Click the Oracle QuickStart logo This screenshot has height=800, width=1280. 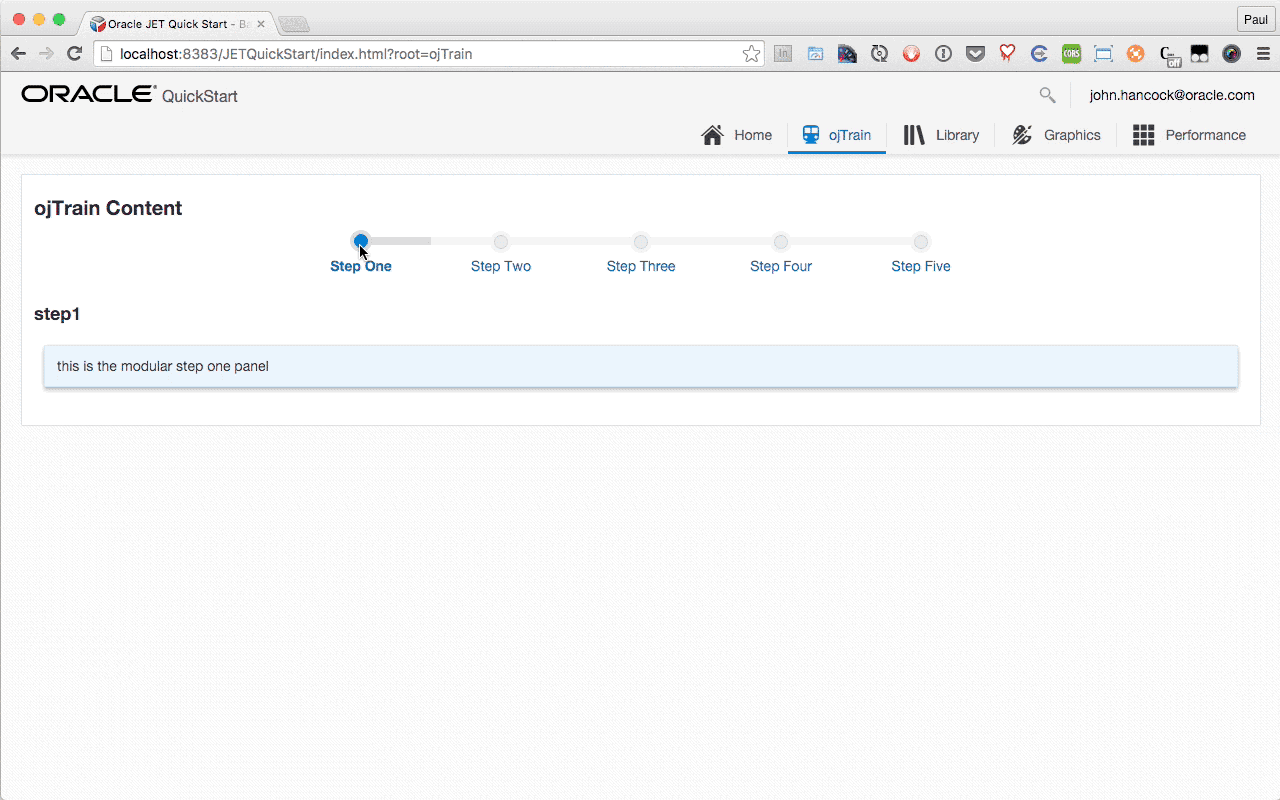click(129, 95)
